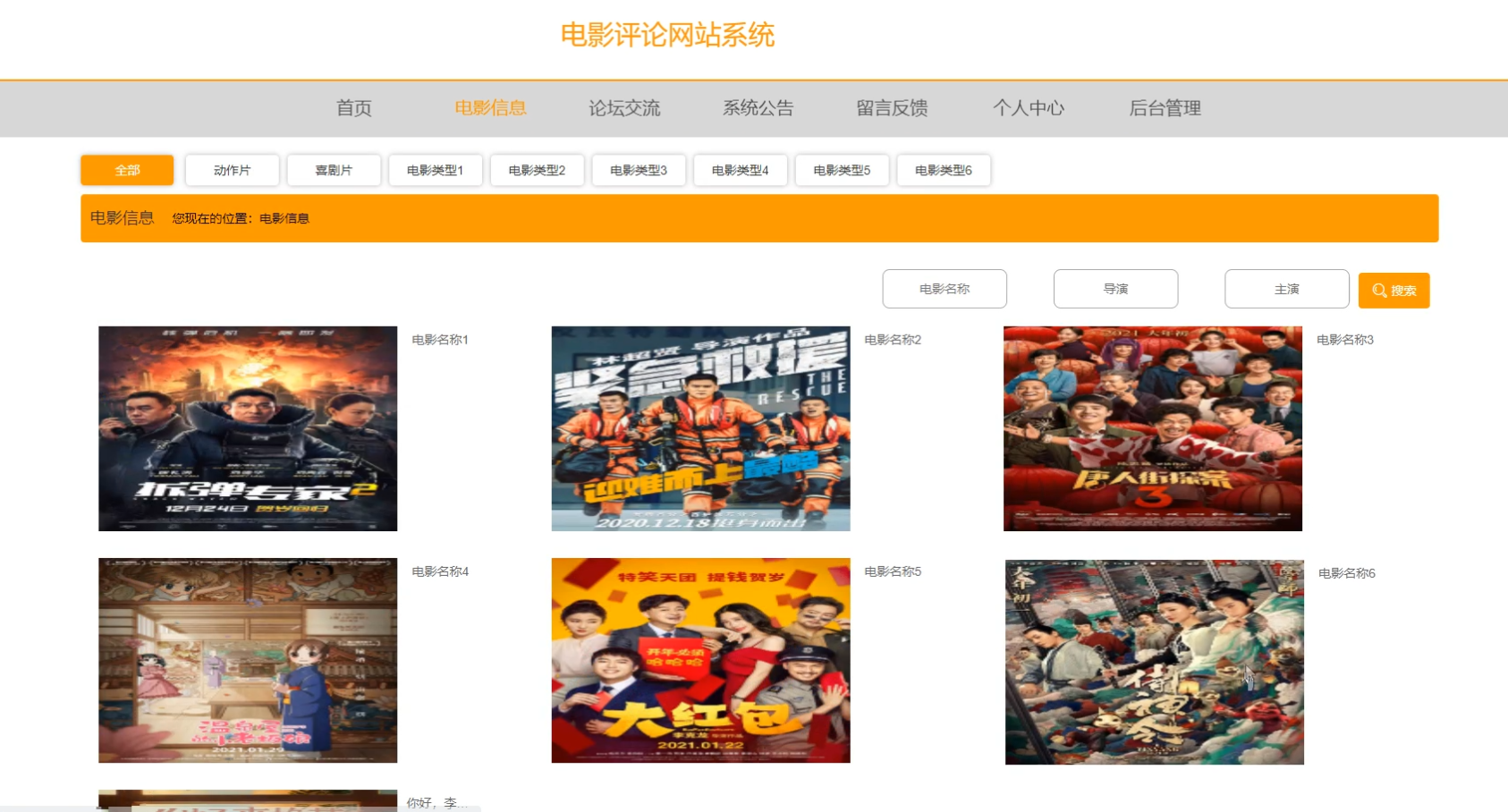Click the 电影名称2 title link
1508x812 pixels.
(x=893, y=340)
